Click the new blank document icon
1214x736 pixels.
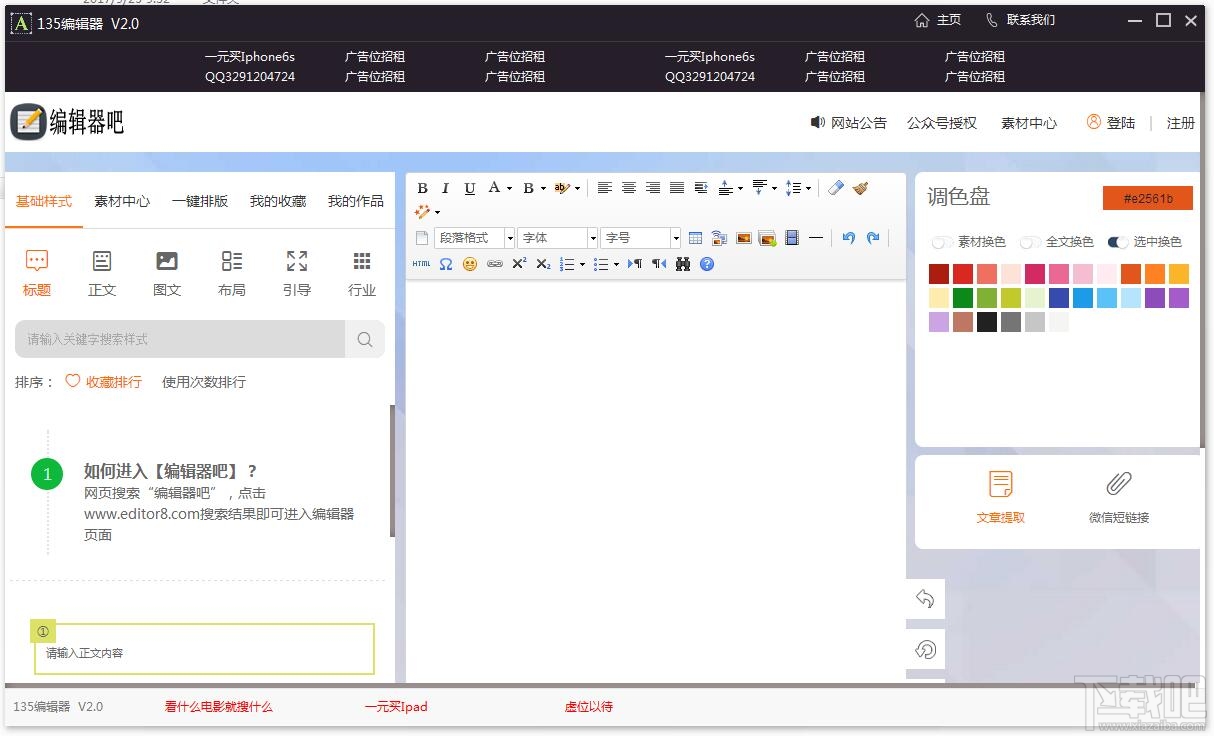(x=421, y=238)
